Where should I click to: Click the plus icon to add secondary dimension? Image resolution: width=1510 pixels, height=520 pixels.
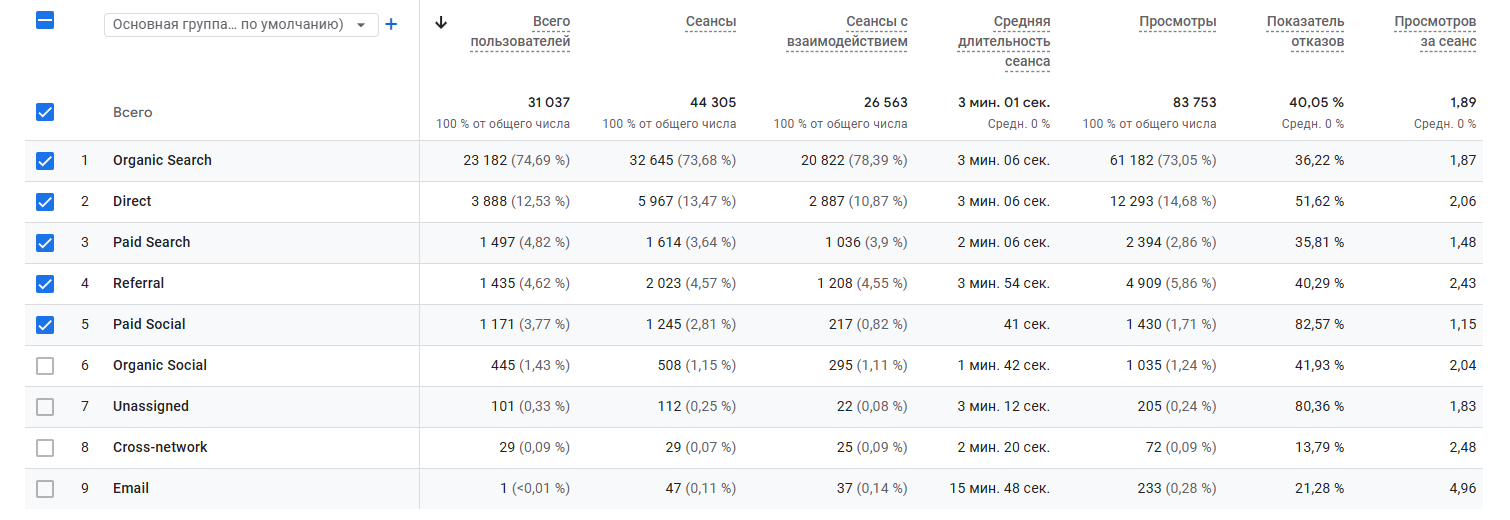(x=391, y=24)
